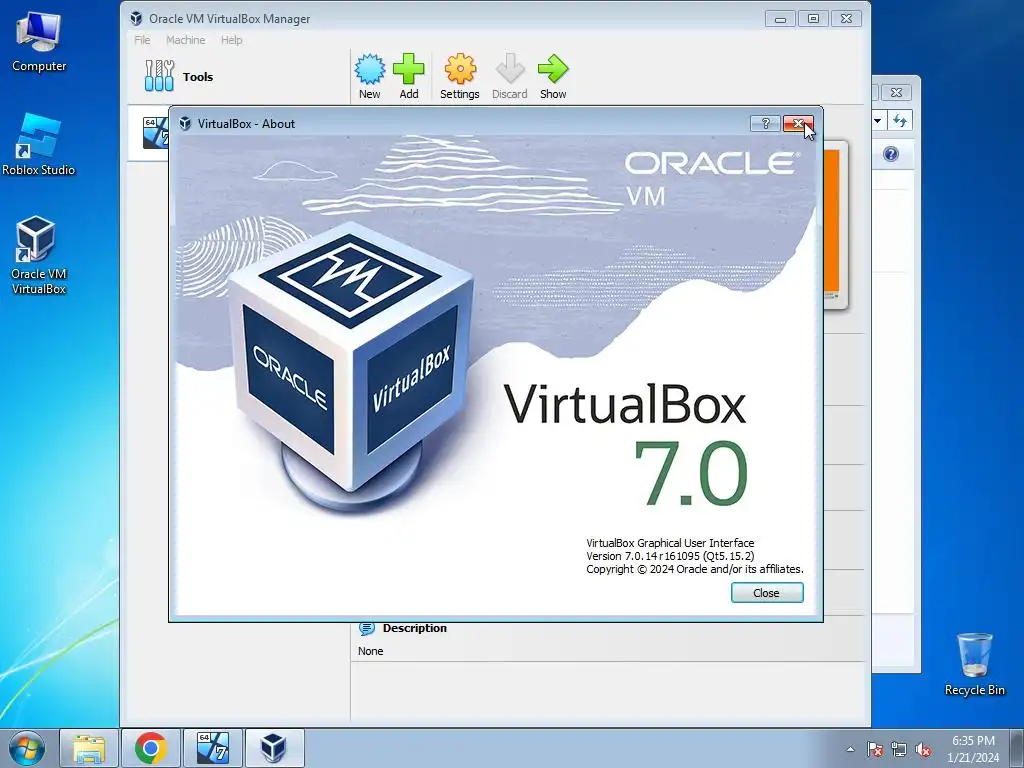Click the None description text
Screen dimensions: 1024x768
click(370, 651)
